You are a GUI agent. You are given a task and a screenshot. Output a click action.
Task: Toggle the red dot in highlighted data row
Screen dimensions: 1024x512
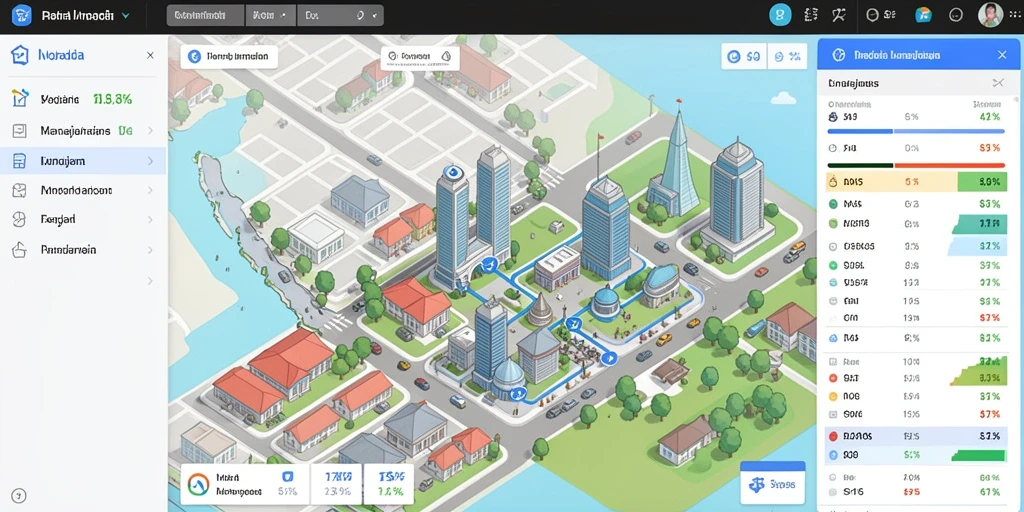[833, 436]
